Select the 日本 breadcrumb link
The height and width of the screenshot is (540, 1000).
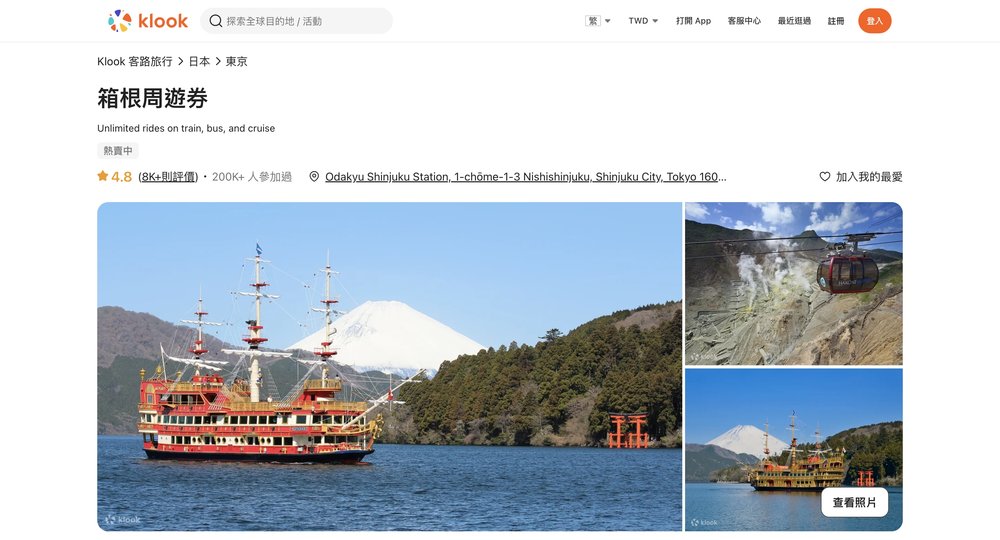[199, 61]
